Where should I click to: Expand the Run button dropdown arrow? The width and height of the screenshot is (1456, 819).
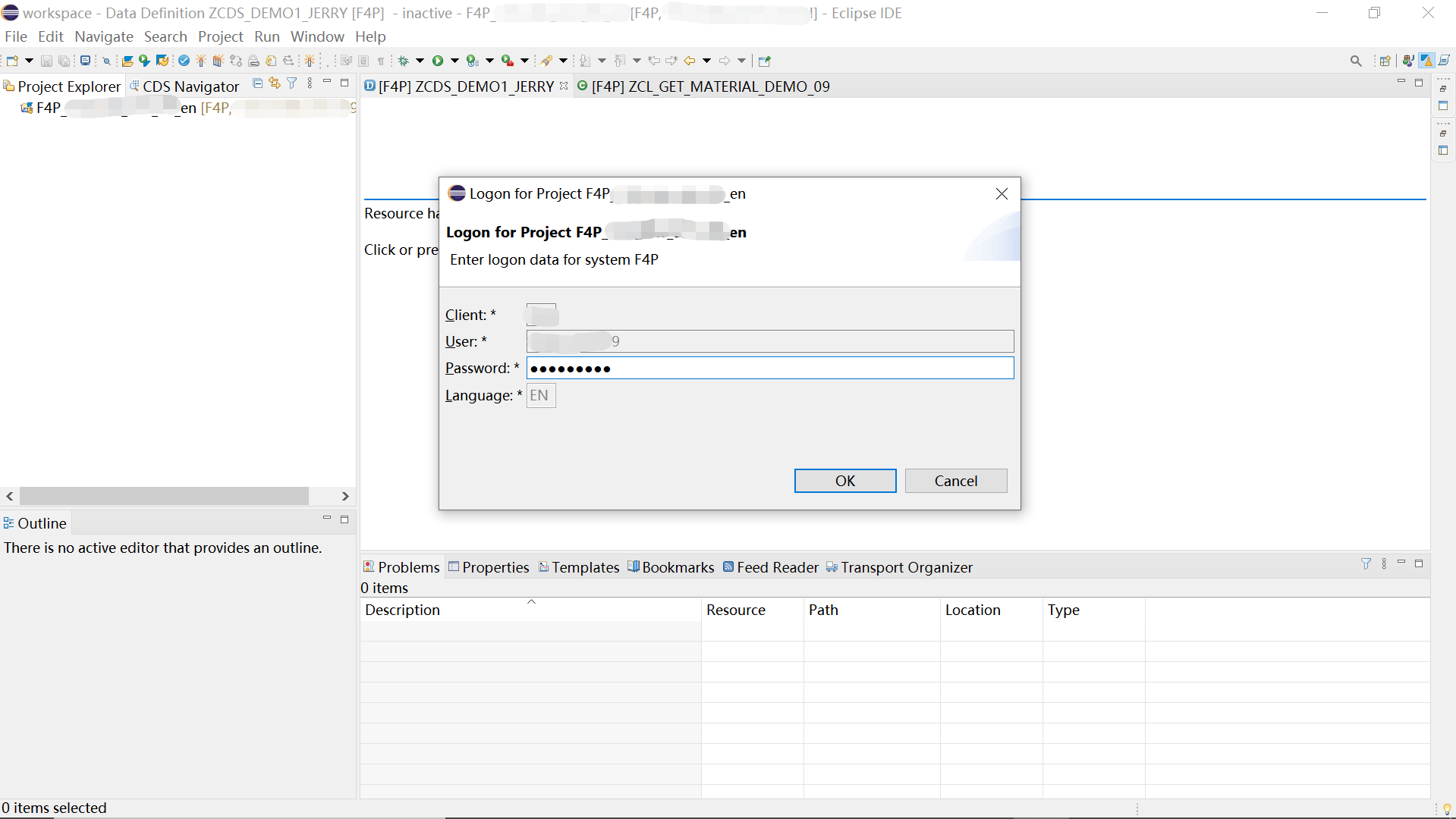pos(454,61)
